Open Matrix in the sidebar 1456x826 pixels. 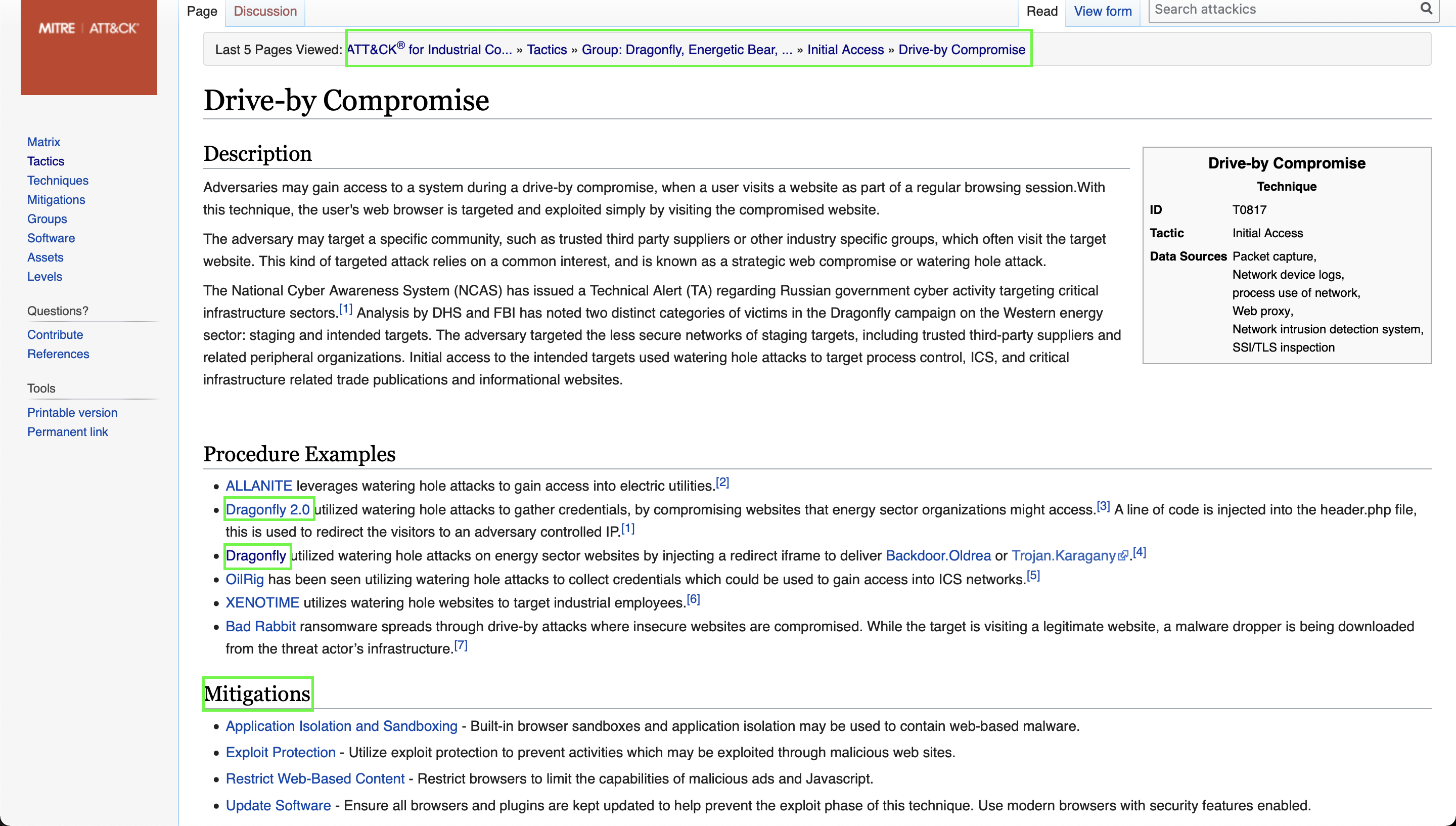43,142
